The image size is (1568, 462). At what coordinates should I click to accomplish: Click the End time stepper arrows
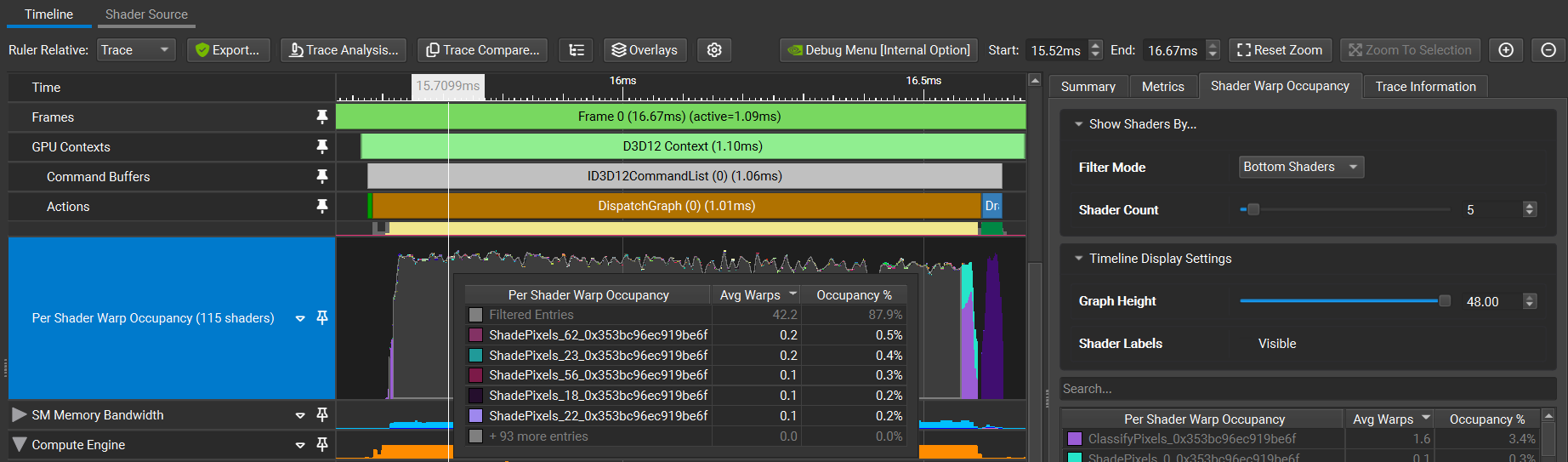click(x=1213, y=50)
